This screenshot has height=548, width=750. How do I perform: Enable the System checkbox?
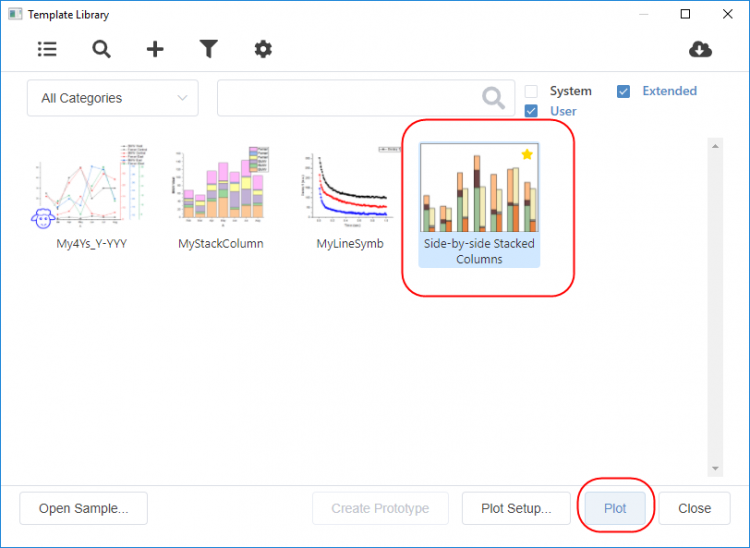pos(532,91)
